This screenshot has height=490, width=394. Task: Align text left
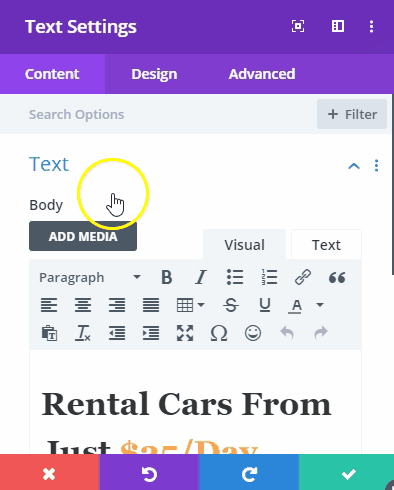[49, 305]
